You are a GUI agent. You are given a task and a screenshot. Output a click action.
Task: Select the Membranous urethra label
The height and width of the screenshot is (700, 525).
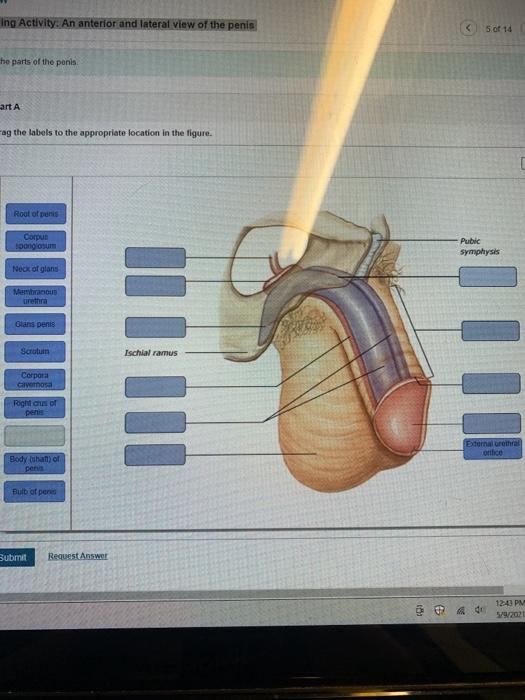(35, 296)
